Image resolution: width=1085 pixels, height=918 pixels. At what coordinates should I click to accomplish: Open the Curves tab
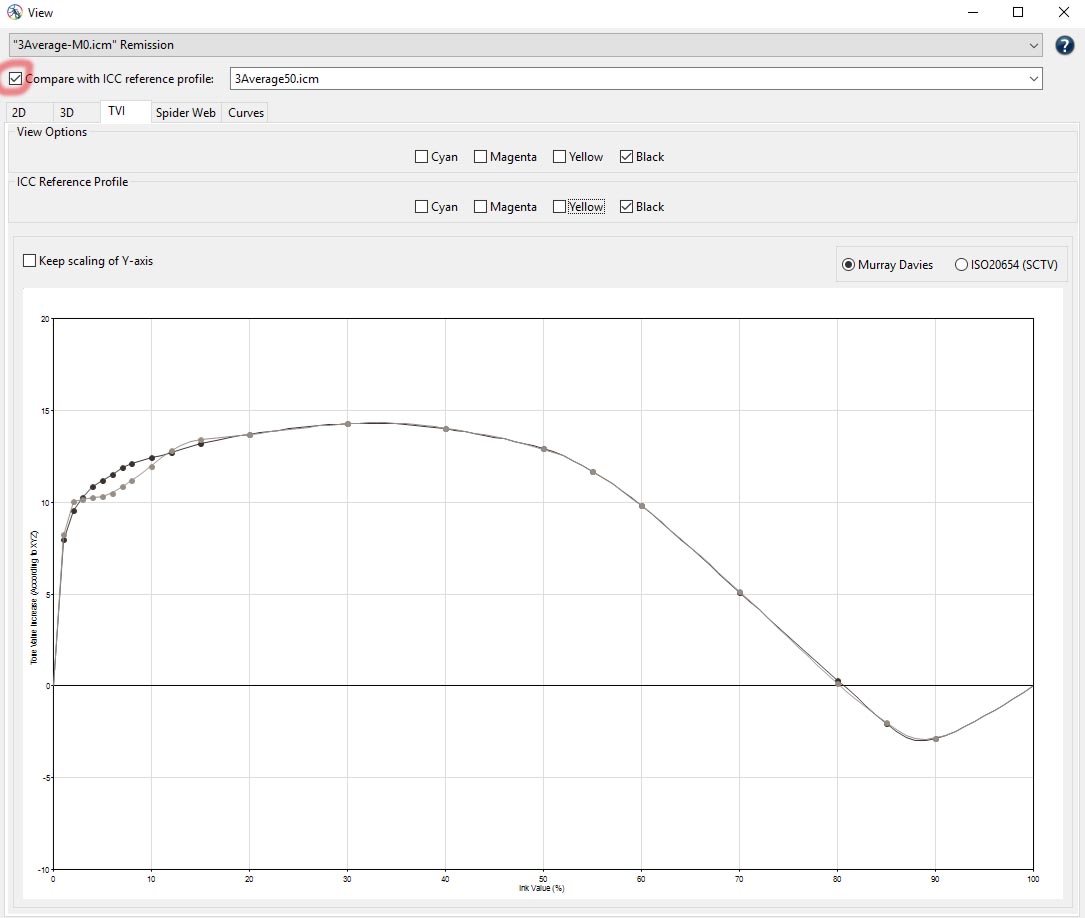(x=246, y=113)
